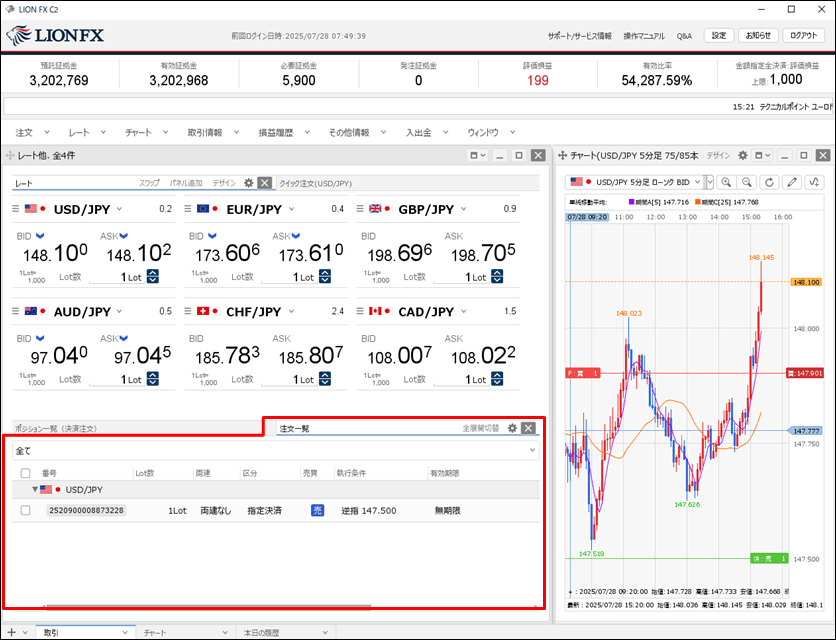Select the pencil drawing tool on chart
836x640 pixels.
coord(792,182)
